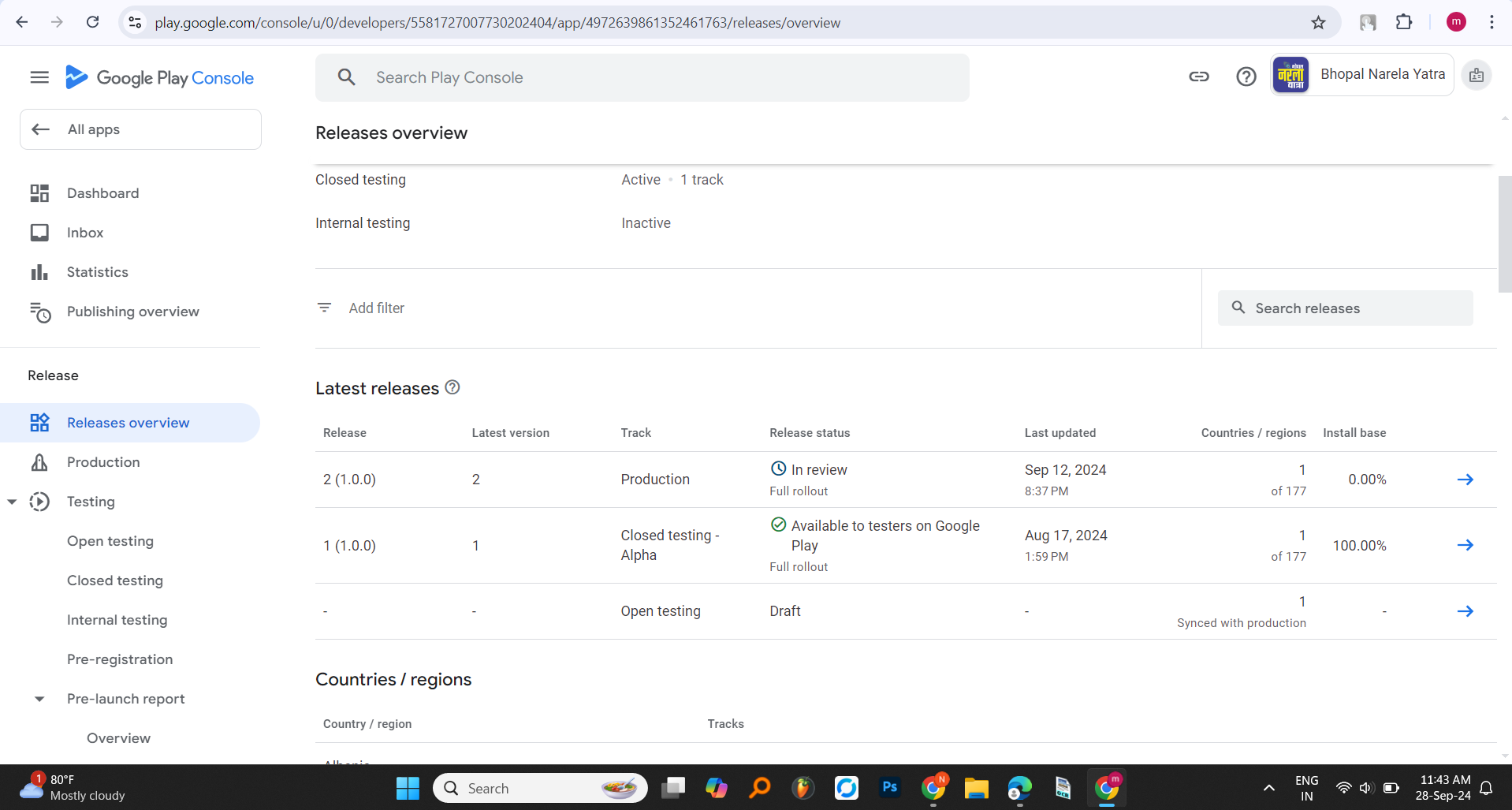Click the Search releases field
This screenshot has width=1512, height=810.
click(1345, 308)
